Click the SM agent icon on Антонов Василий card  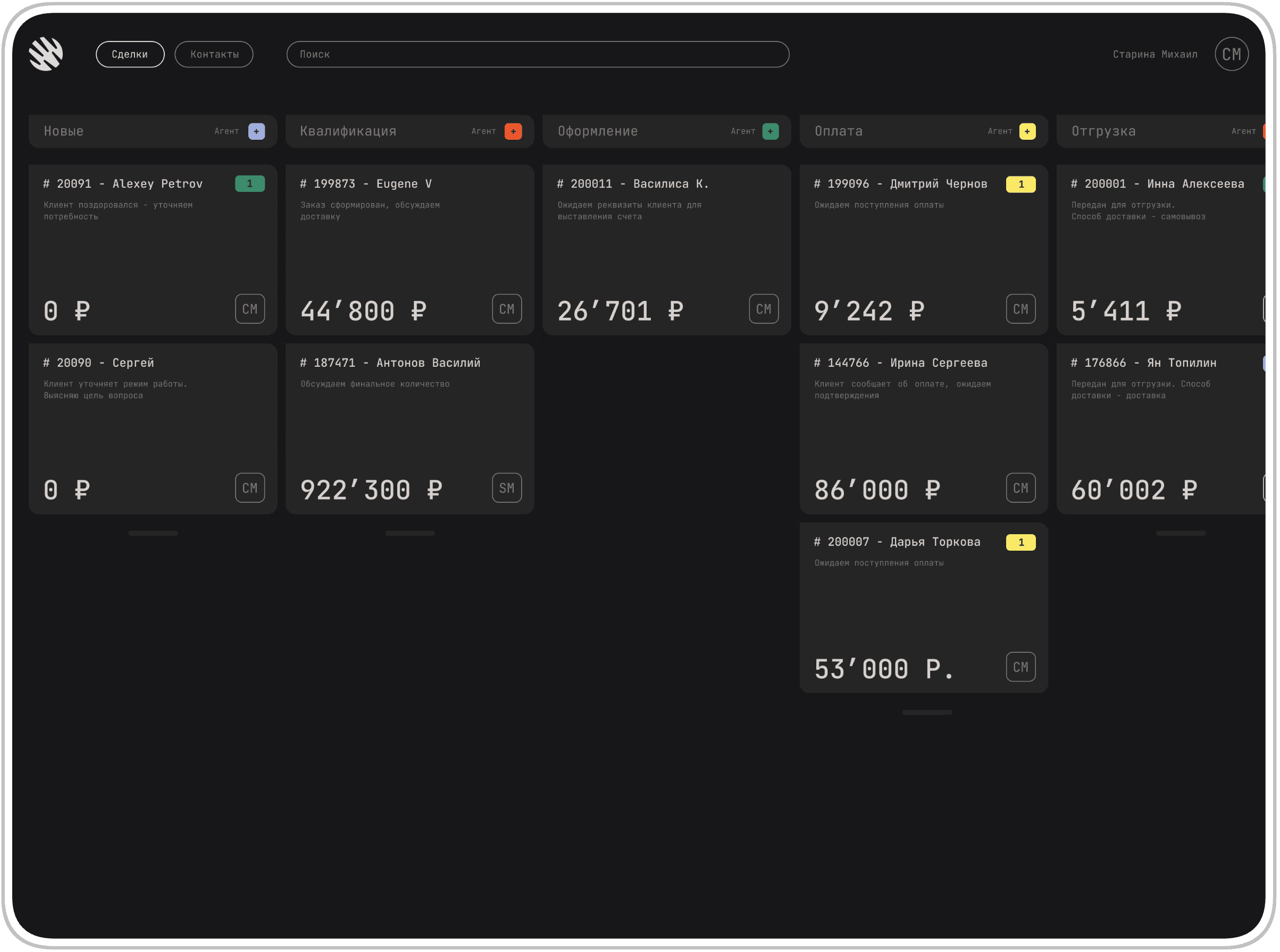506,487
